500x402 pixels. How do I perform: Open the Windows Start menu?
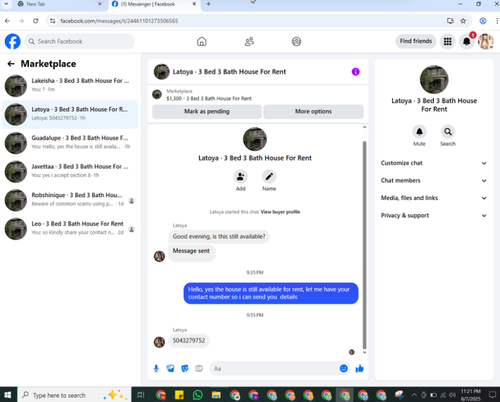point(7,395)
